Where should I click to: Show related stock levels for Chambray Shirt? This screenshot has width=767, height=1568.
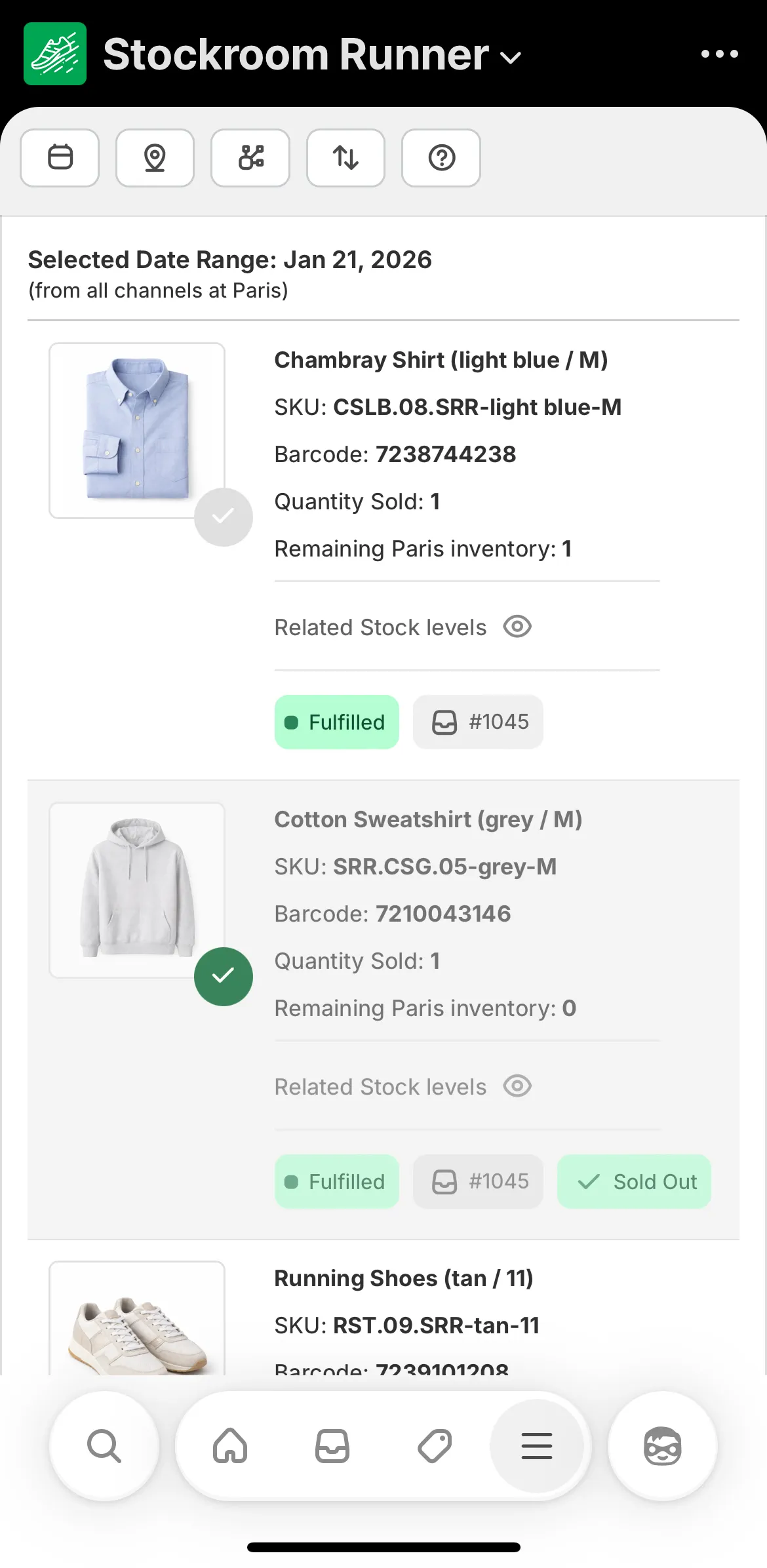coord(517,627)
